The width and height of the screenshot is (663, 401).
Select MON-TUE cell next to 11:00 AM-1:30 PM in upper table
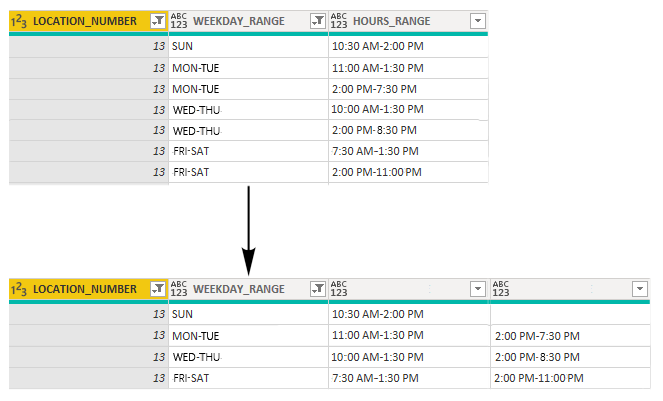[249, 68]
